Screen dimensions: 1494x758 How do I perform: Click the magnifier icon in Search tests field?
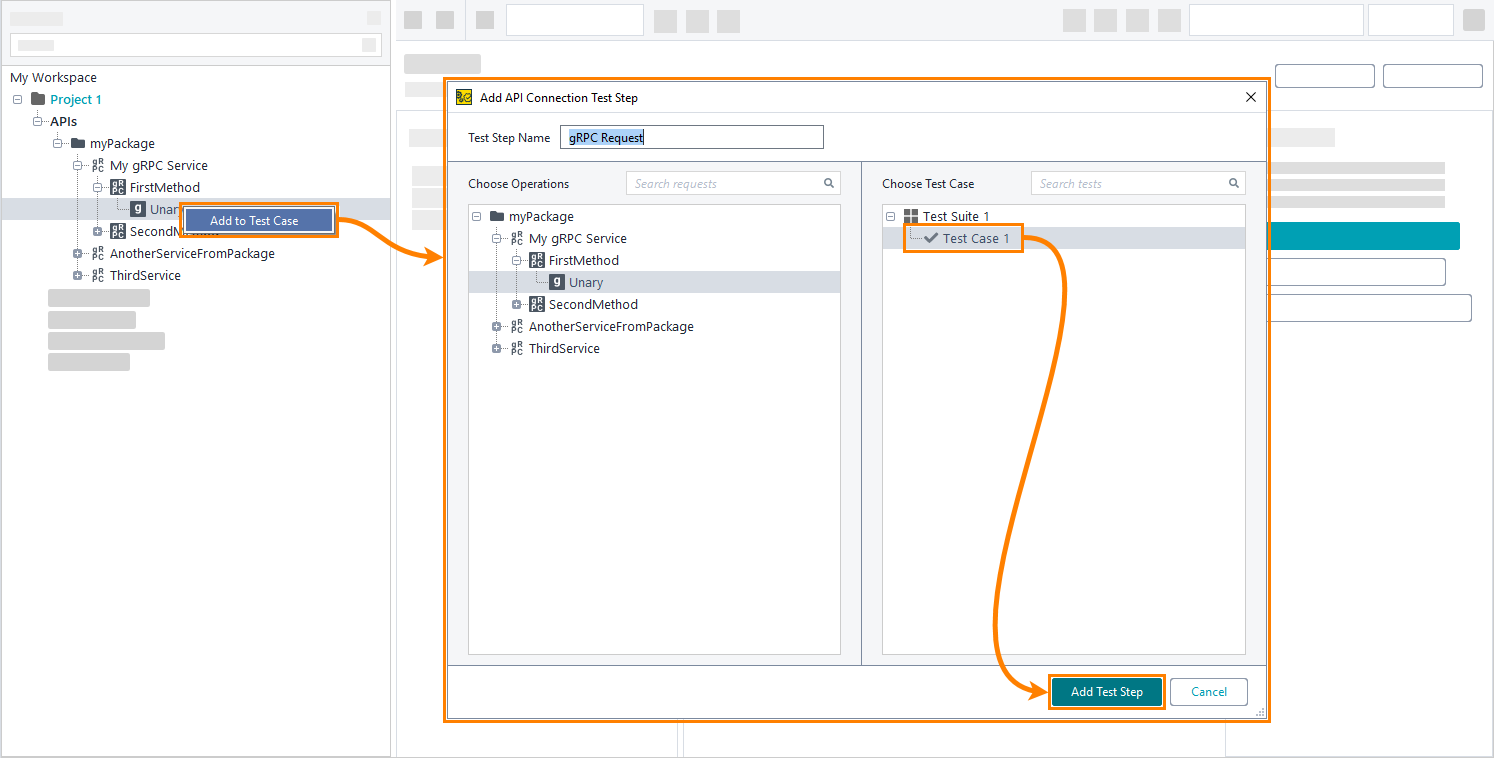[1233, 183]
